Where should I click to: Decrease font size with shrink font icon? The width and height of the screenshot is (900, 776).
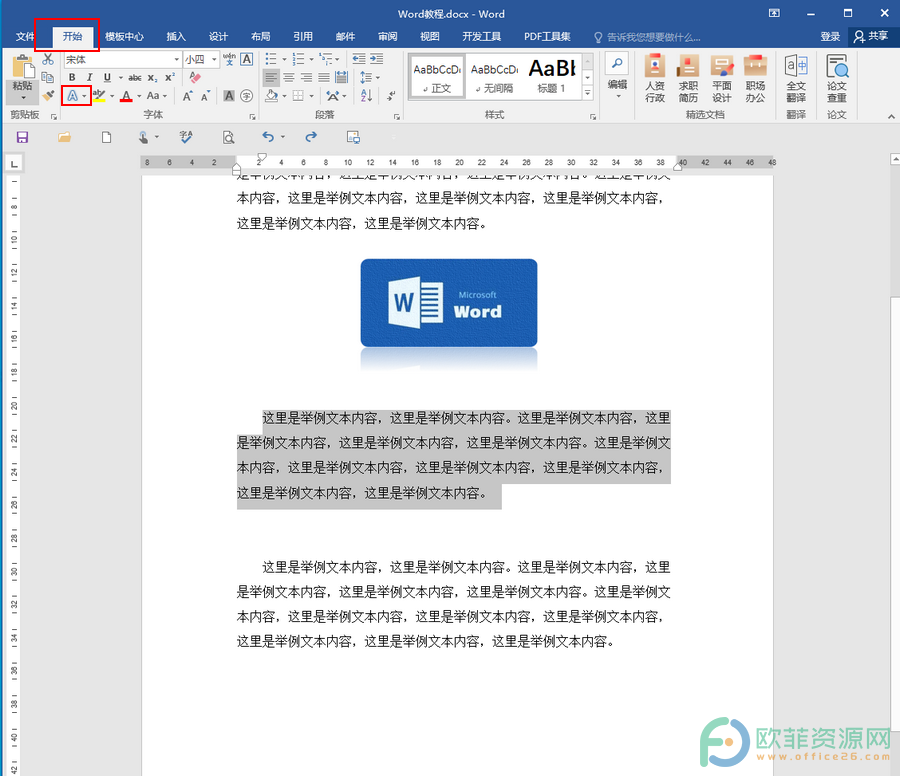coord(205,96)
